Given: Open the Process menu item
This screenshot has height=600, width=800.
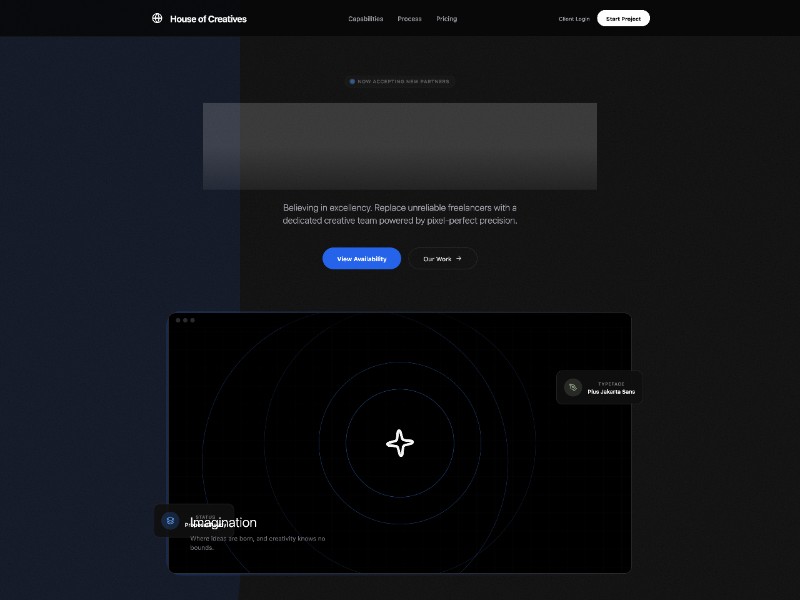Looking at the screenshot, I should pos(409,18).
